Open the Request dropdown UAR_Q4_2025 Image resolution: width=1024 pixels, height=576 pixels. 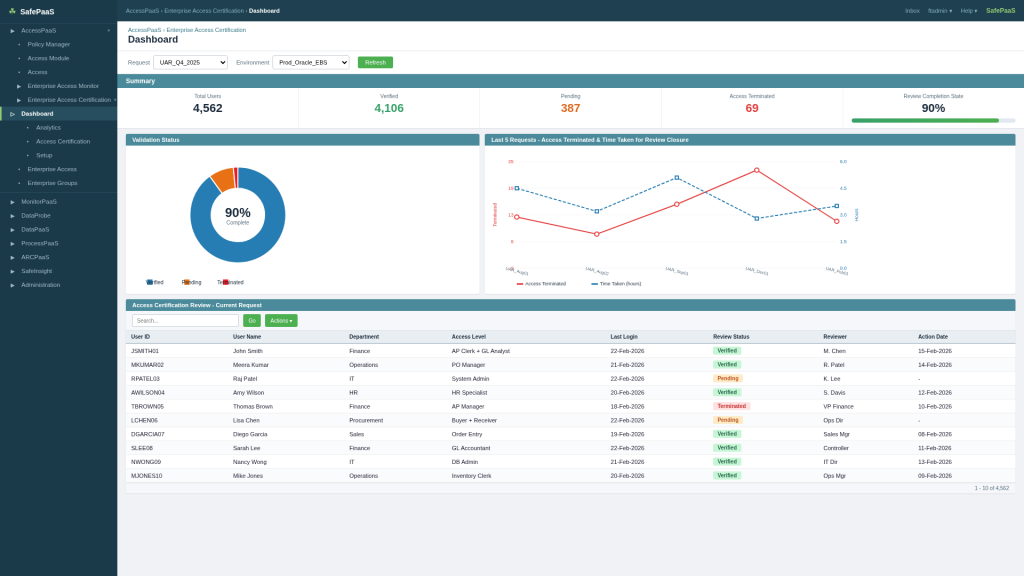[x=190, y=62]
